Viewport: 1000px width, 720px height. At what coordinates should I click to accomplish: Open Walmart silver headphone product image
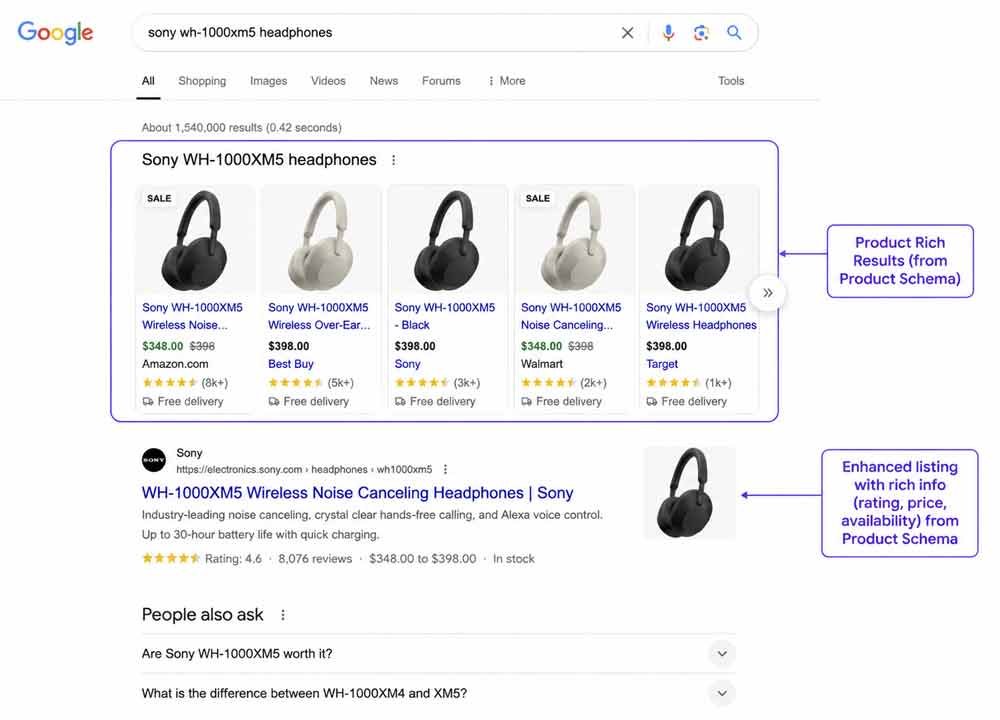(x=574, y=240)
